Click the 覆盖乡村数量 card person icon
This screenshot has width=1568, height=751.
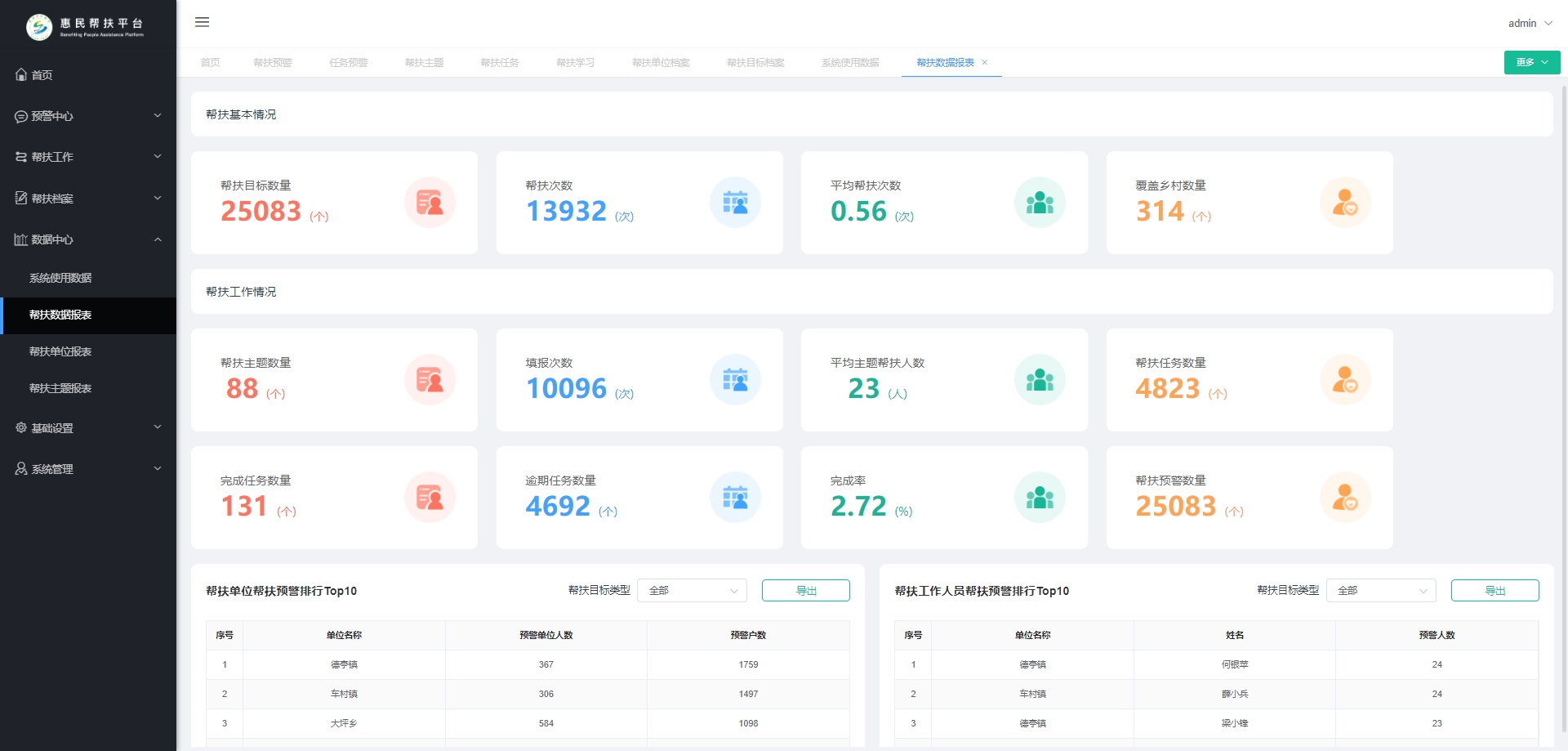[x=1345, y=202]
